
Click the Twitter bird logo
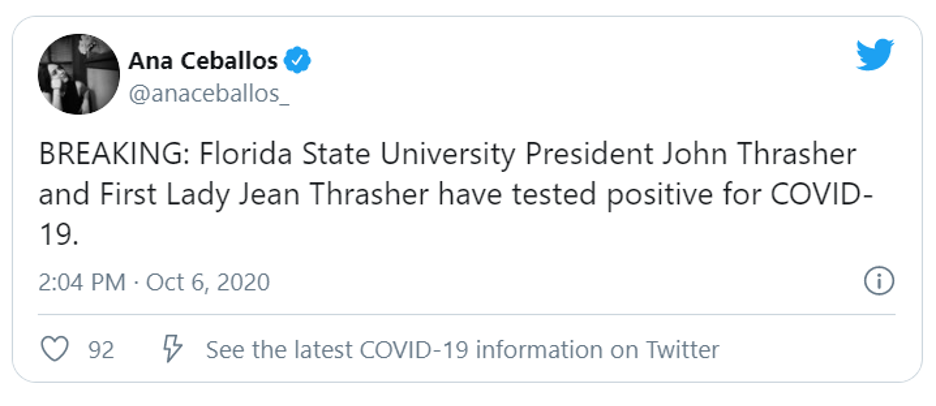(x=875, y=56)
